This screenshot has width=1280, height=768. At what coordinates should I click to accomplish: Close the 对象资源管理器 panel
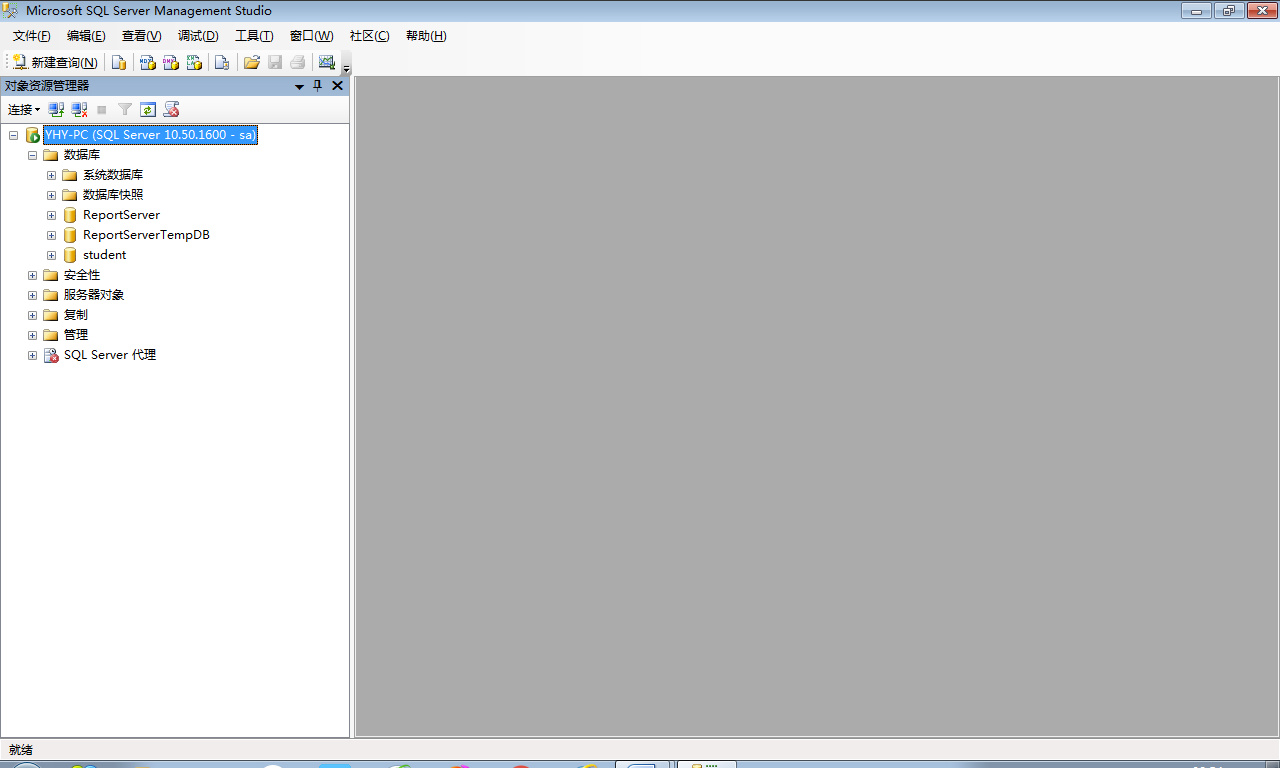(x=337, y=86)
